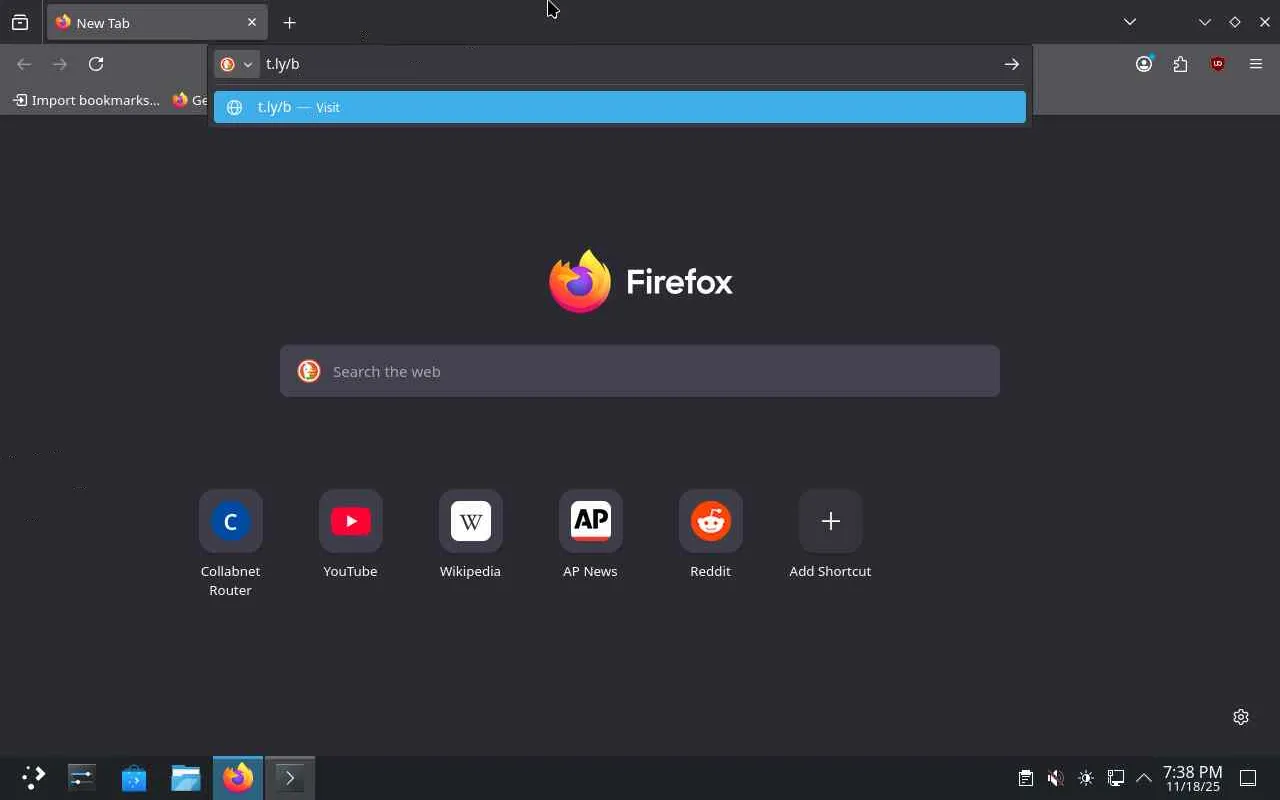Open the Firefox account icon
The image size is (1280, 800).
pyautogui.click(x=1144, y=64)
